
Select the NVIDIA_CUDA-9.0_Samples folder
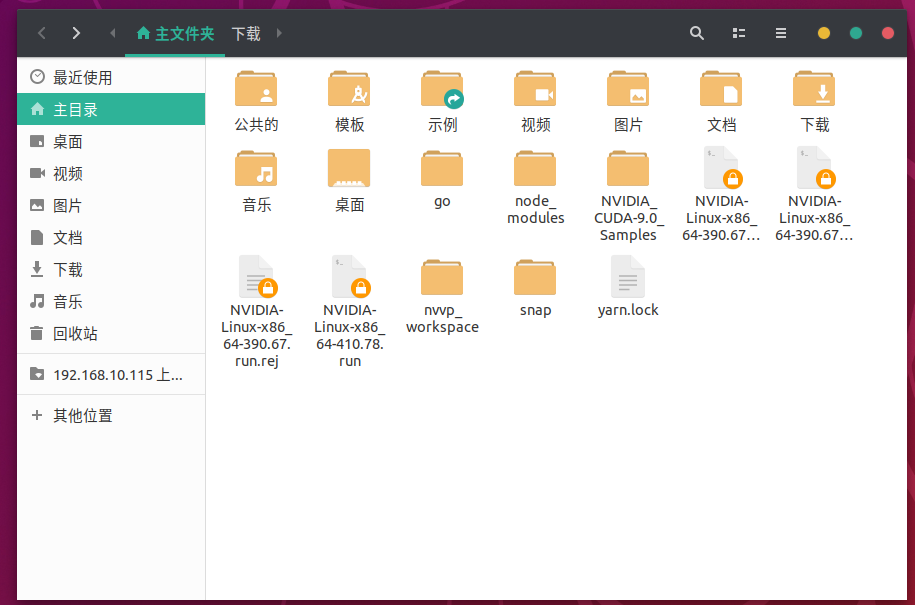click(x=628, y=169)
